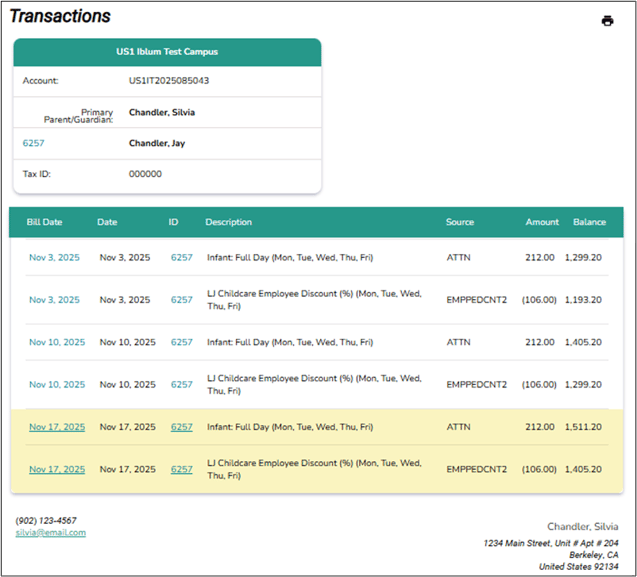Click the printer icon to print transactions

[607, 21]
